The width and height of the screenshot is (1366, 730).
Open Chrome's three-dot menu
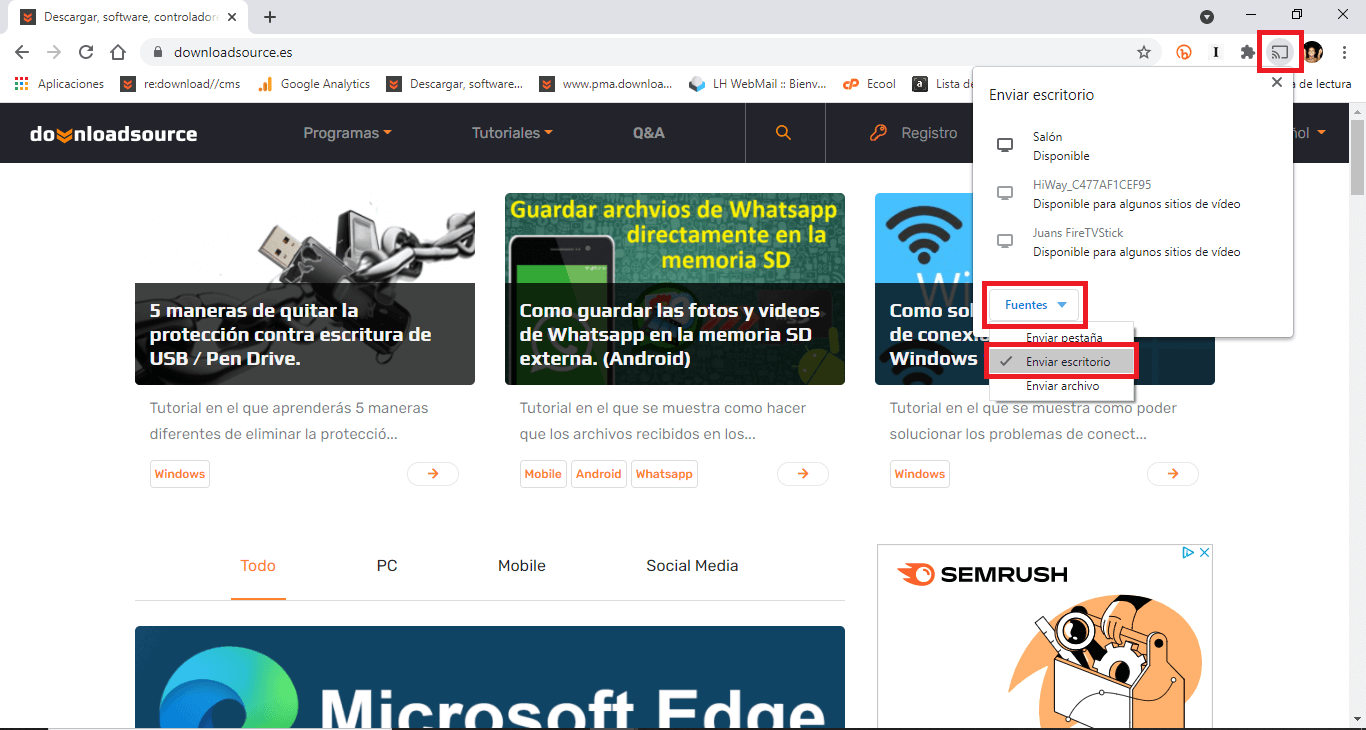tap(1344, 52)
